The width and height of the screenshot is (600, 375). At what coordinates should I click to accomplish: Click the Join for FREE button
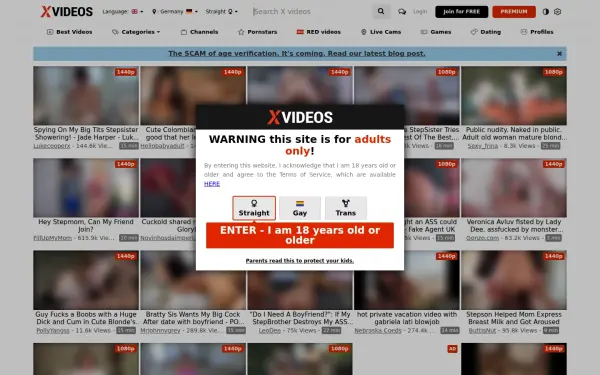[x=461, y=11]
